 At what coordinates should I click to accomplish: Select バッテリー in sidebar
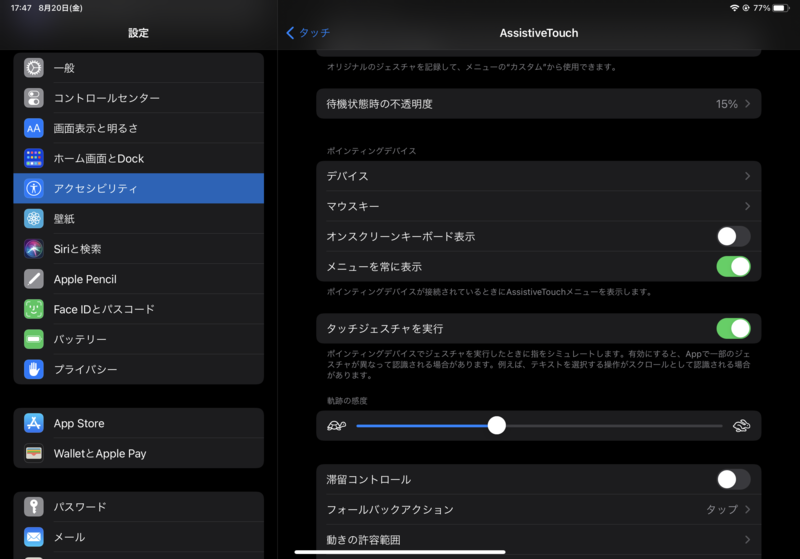pyautogui.click(x=139, y=339)
